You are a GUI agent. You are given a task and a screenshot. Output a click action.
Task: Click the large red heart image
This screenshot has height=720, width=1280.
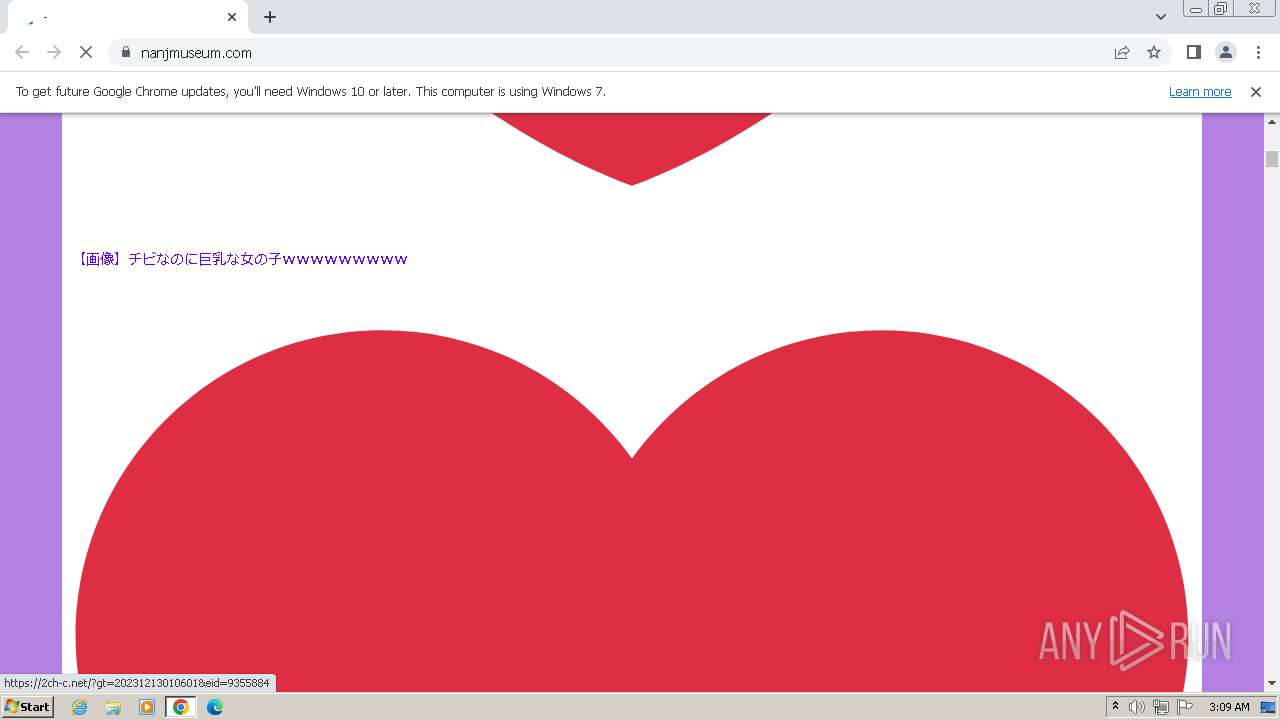(x=632, y=510)
